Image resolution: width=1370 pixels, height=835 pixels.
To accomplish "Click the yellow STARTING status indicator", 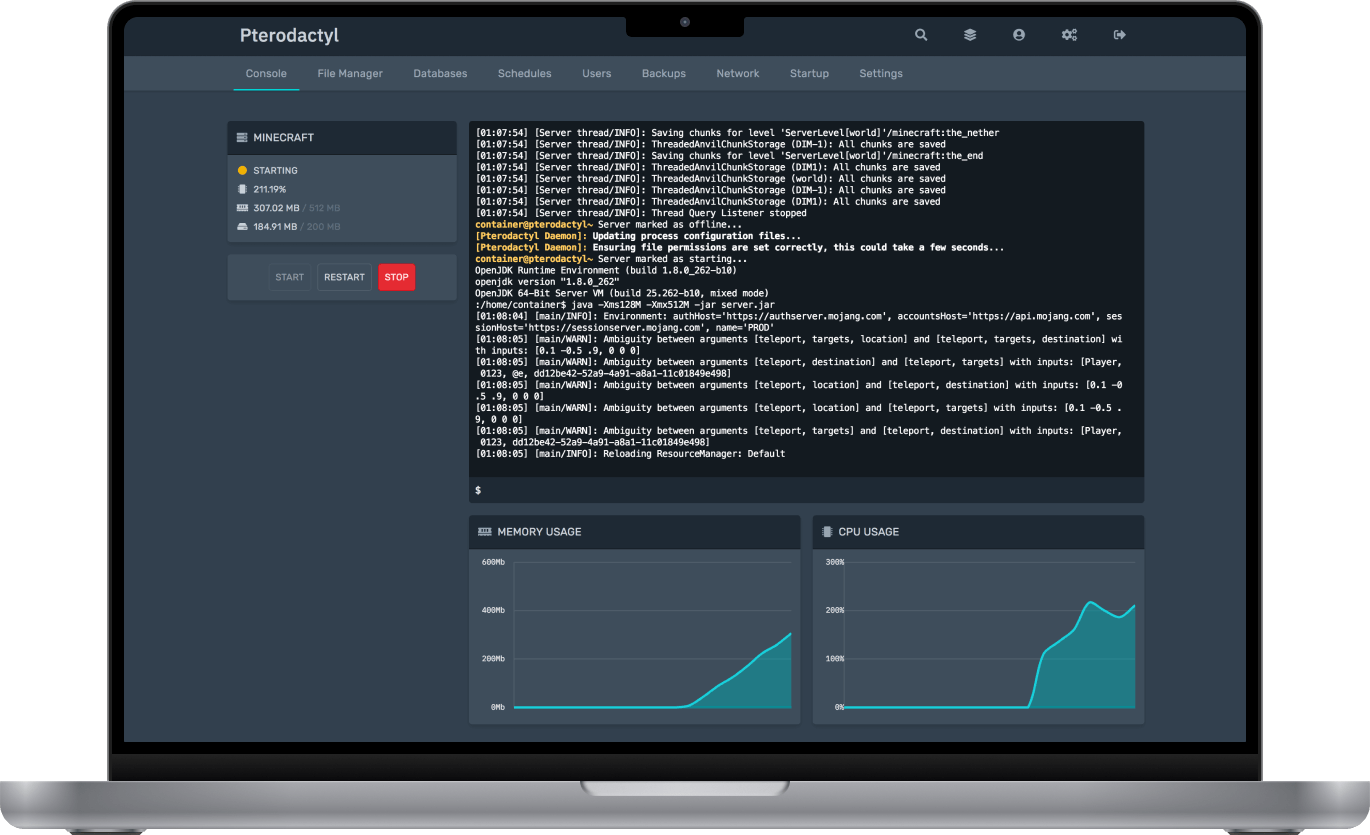I will (x=240, y=170).
